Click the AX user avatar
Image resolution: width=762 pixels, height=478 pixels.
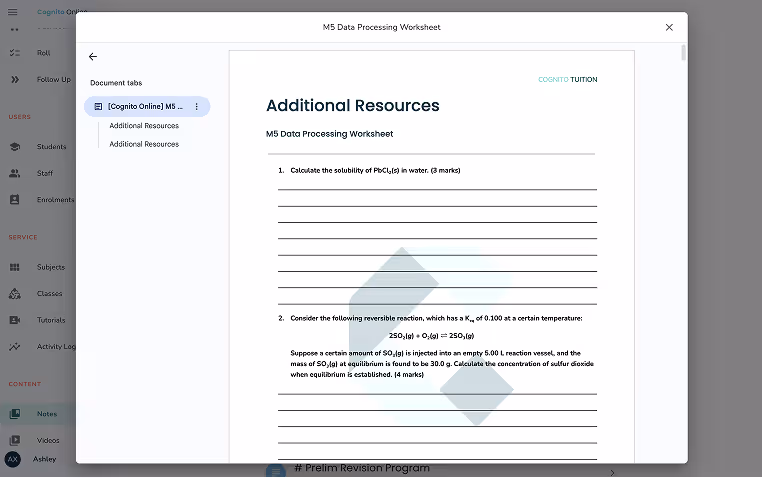click(13, 459)
